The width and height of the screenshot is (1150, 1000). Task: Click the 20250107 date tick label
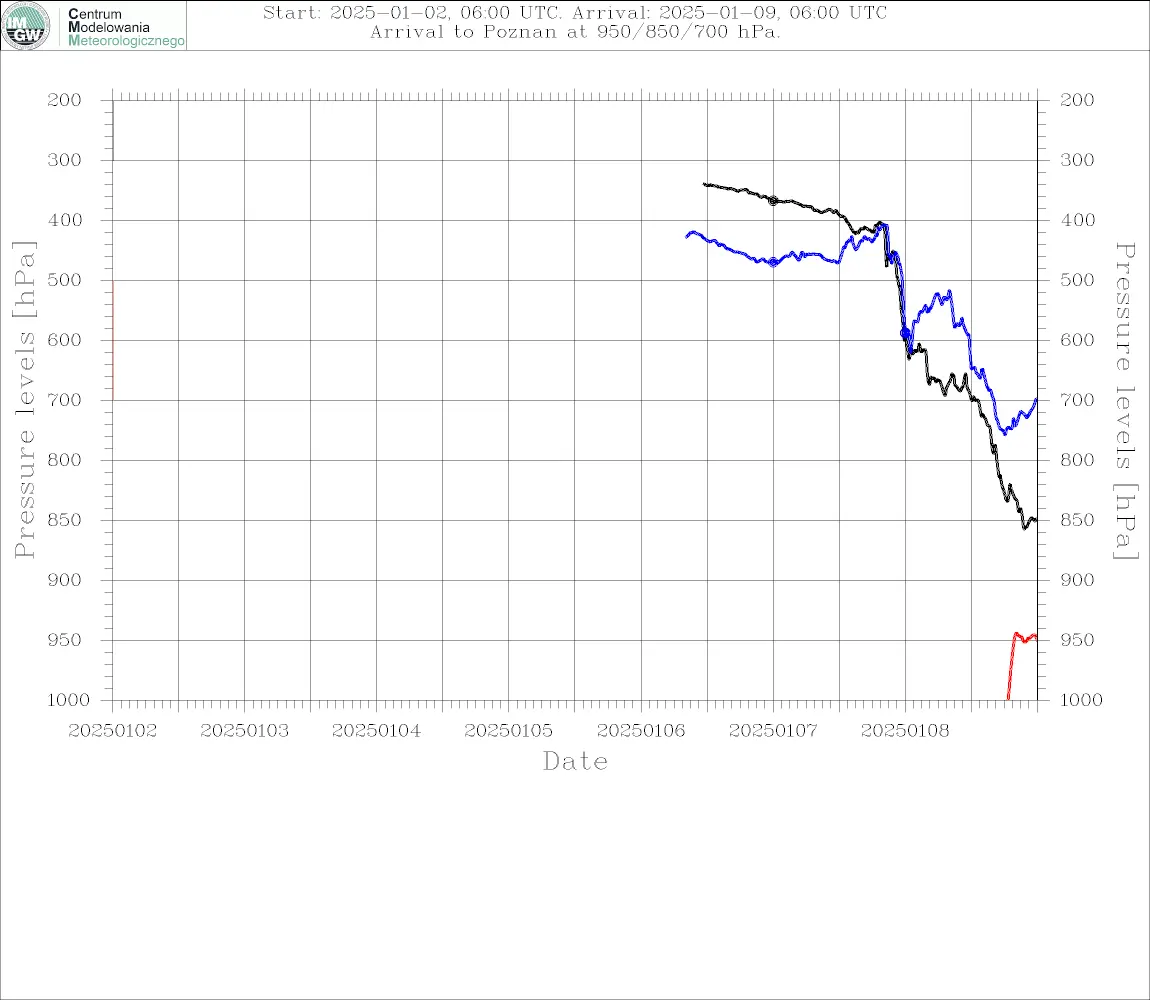point(773,731)
